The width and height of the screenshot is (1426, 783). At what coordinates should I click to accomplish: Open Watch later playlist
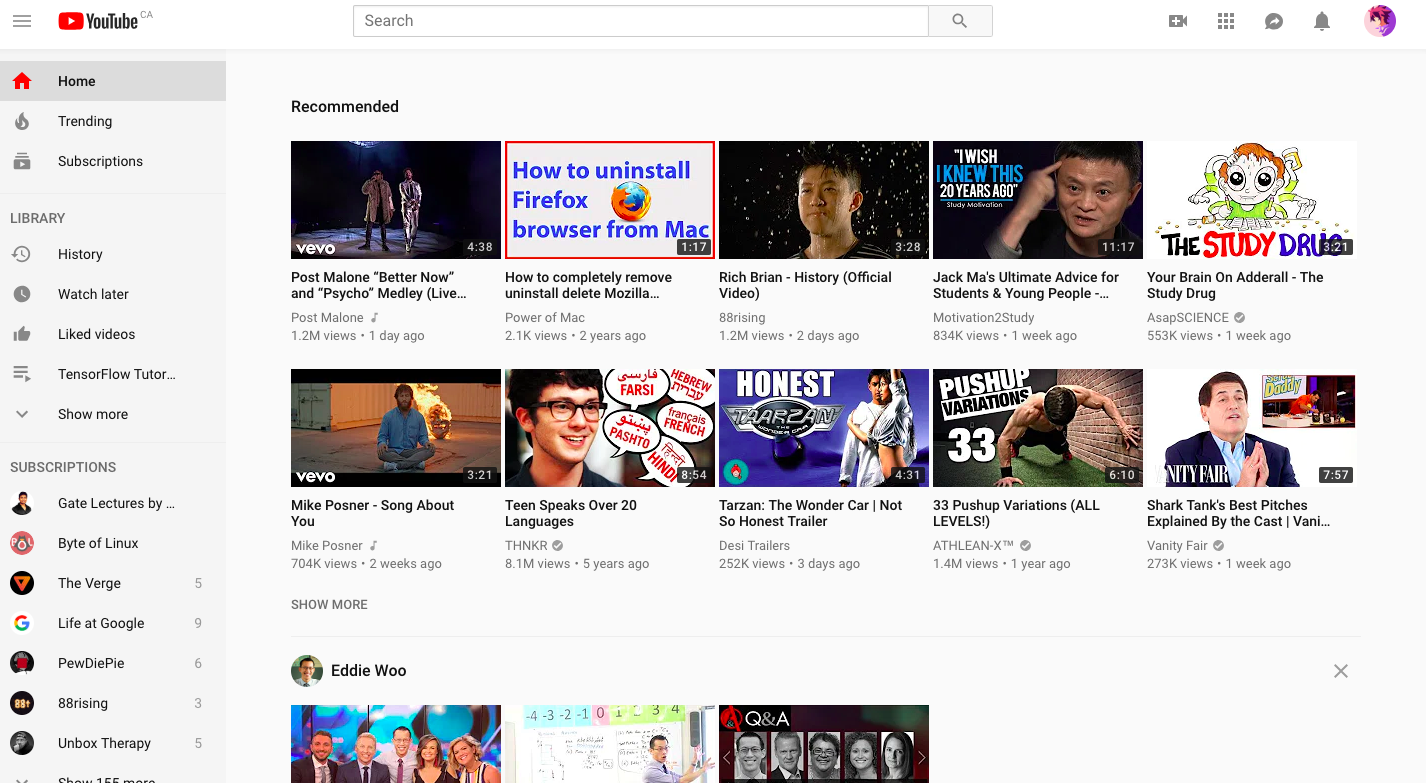click(93, 294)
